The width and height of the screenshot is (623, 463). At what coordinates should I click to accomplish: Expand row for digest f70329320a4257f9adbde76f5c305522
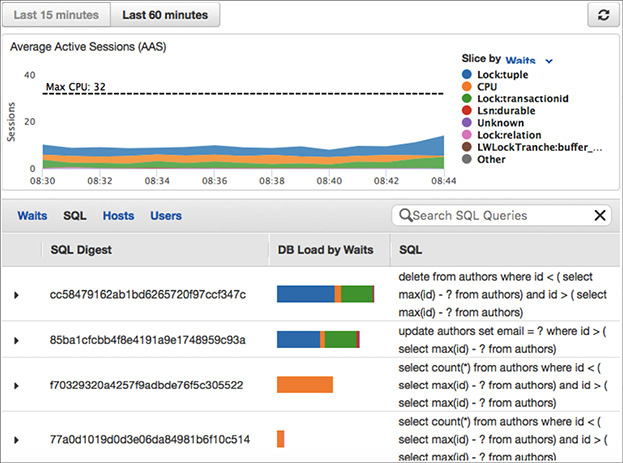click(16, 385)
